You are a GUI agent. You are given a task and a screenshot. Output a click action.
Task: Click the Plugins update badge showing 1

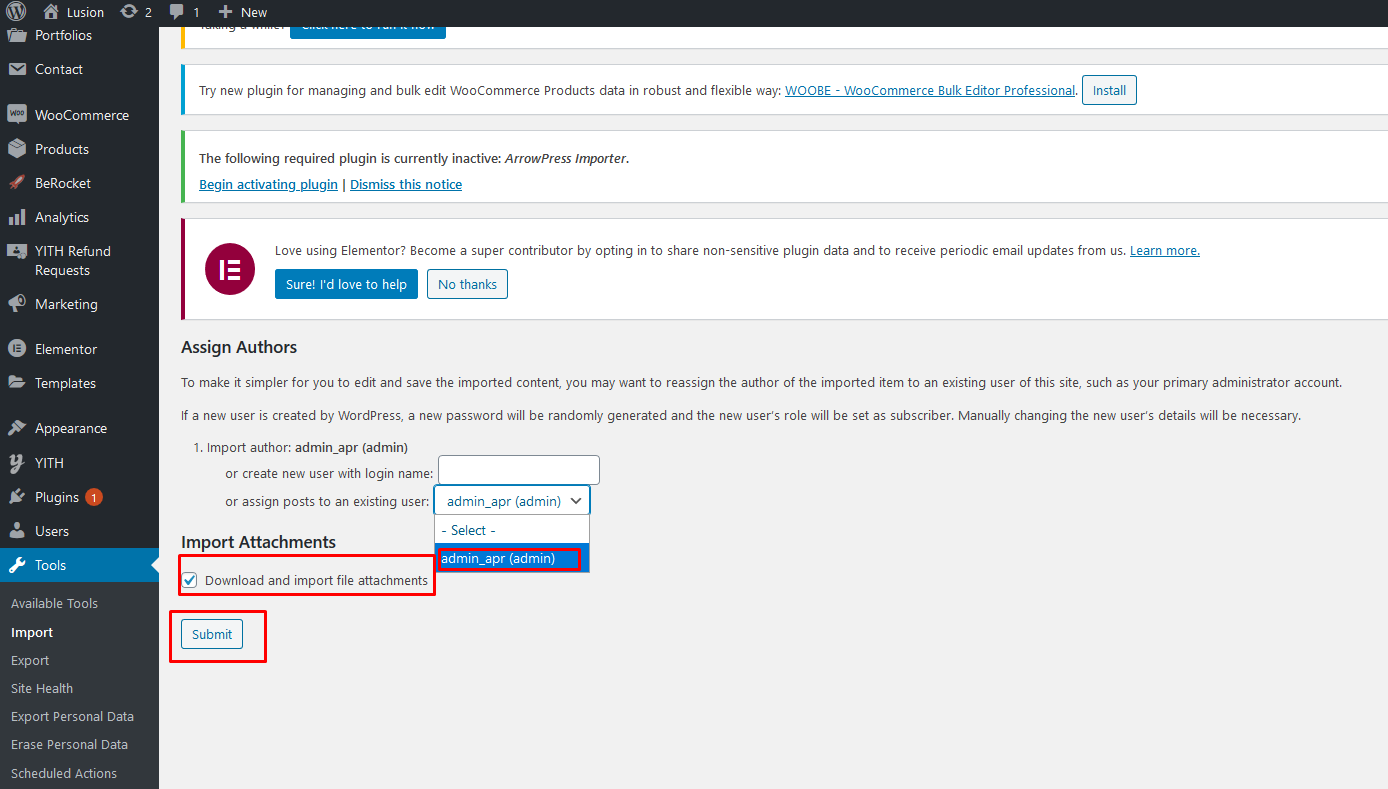[94, 497]
